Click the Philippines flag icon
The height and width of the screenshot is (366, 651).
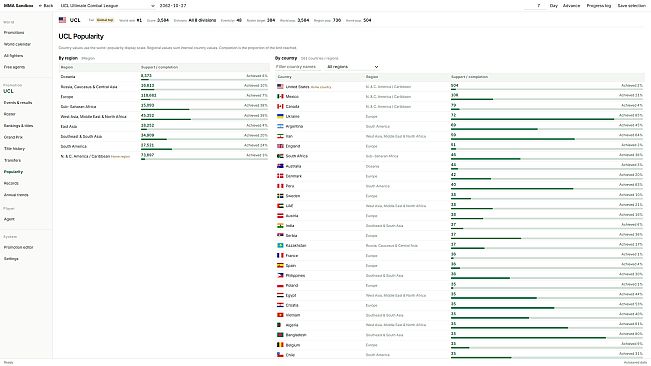coord(280,275)
